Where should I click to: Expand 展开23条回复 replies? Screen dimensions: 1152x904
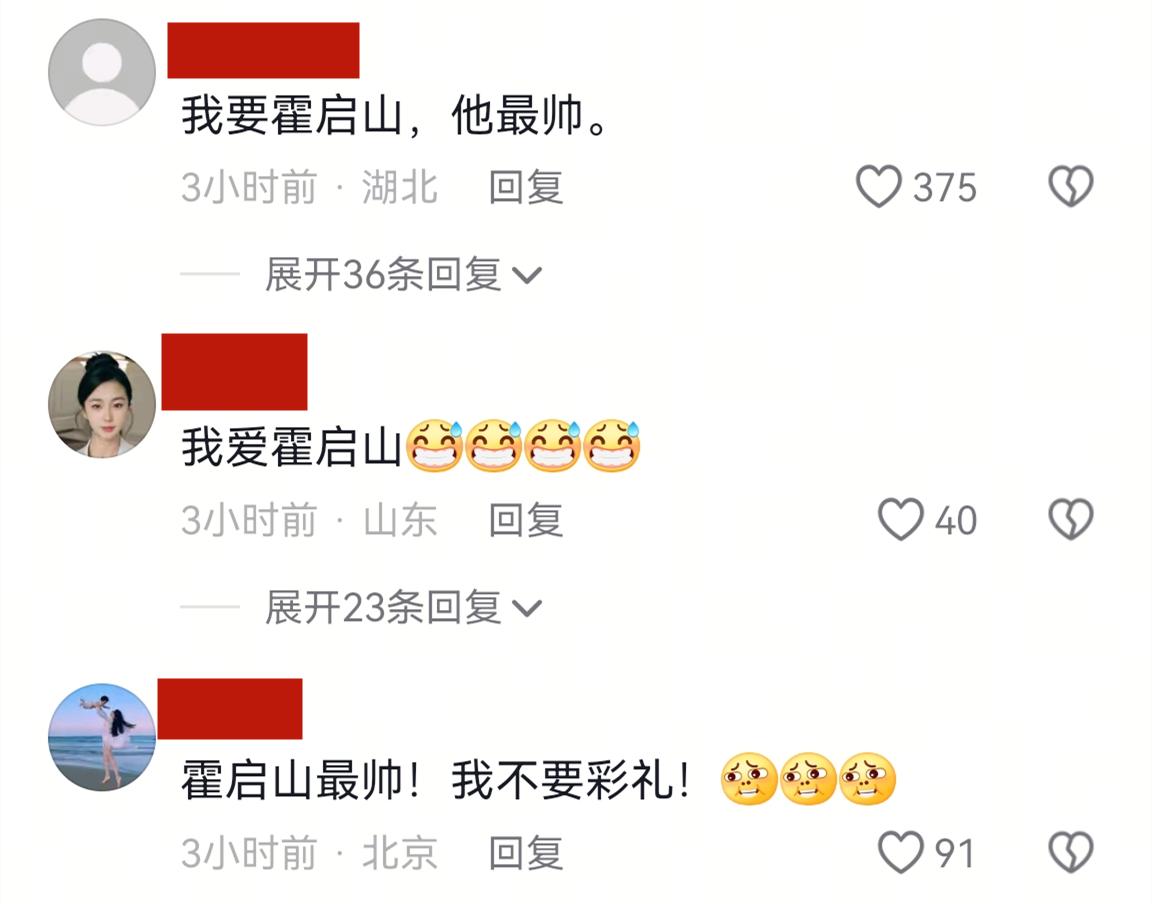click(x=403, y=607)
